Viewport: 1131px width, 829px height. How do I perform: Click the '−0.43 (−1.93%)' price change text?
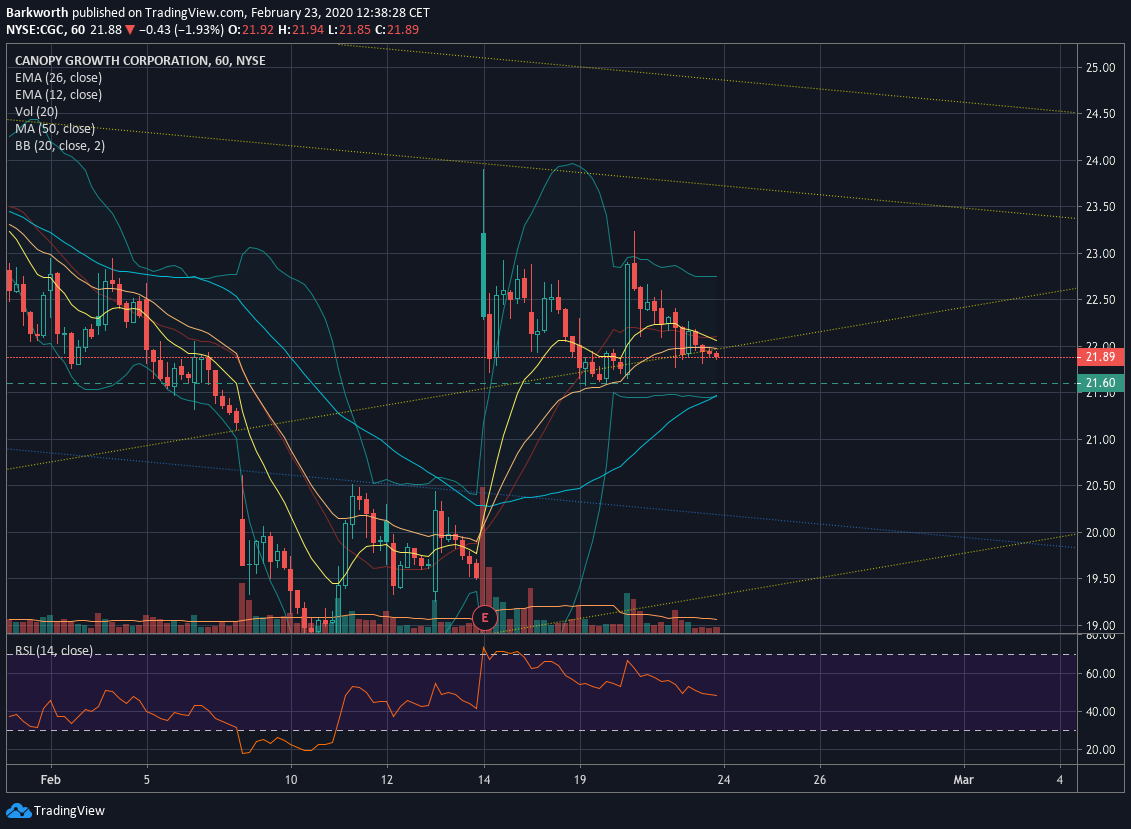tap(181, 30)
